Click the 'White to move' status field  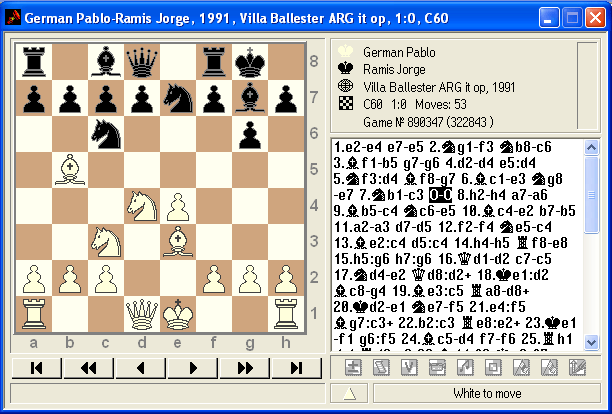(x=487, y=393)
